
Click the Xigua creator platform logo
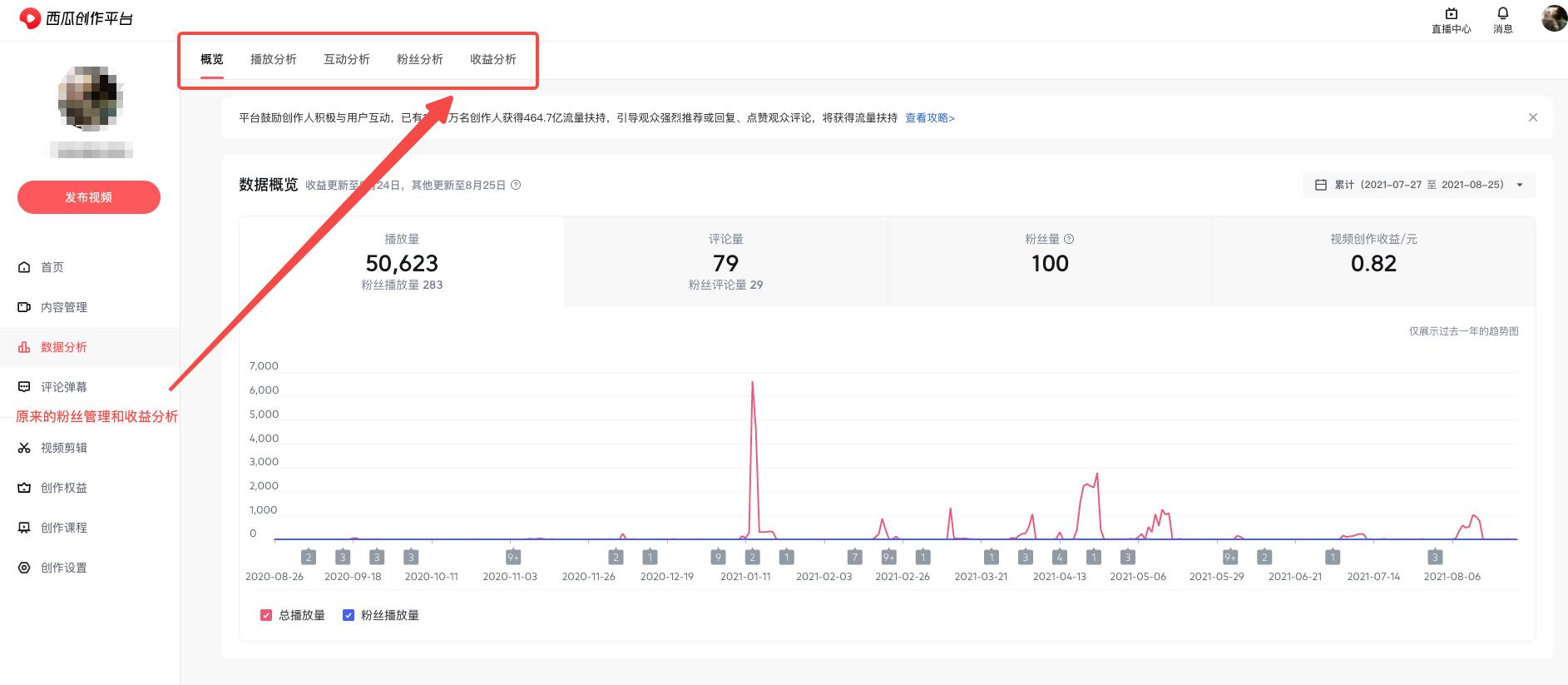point(76,18)
